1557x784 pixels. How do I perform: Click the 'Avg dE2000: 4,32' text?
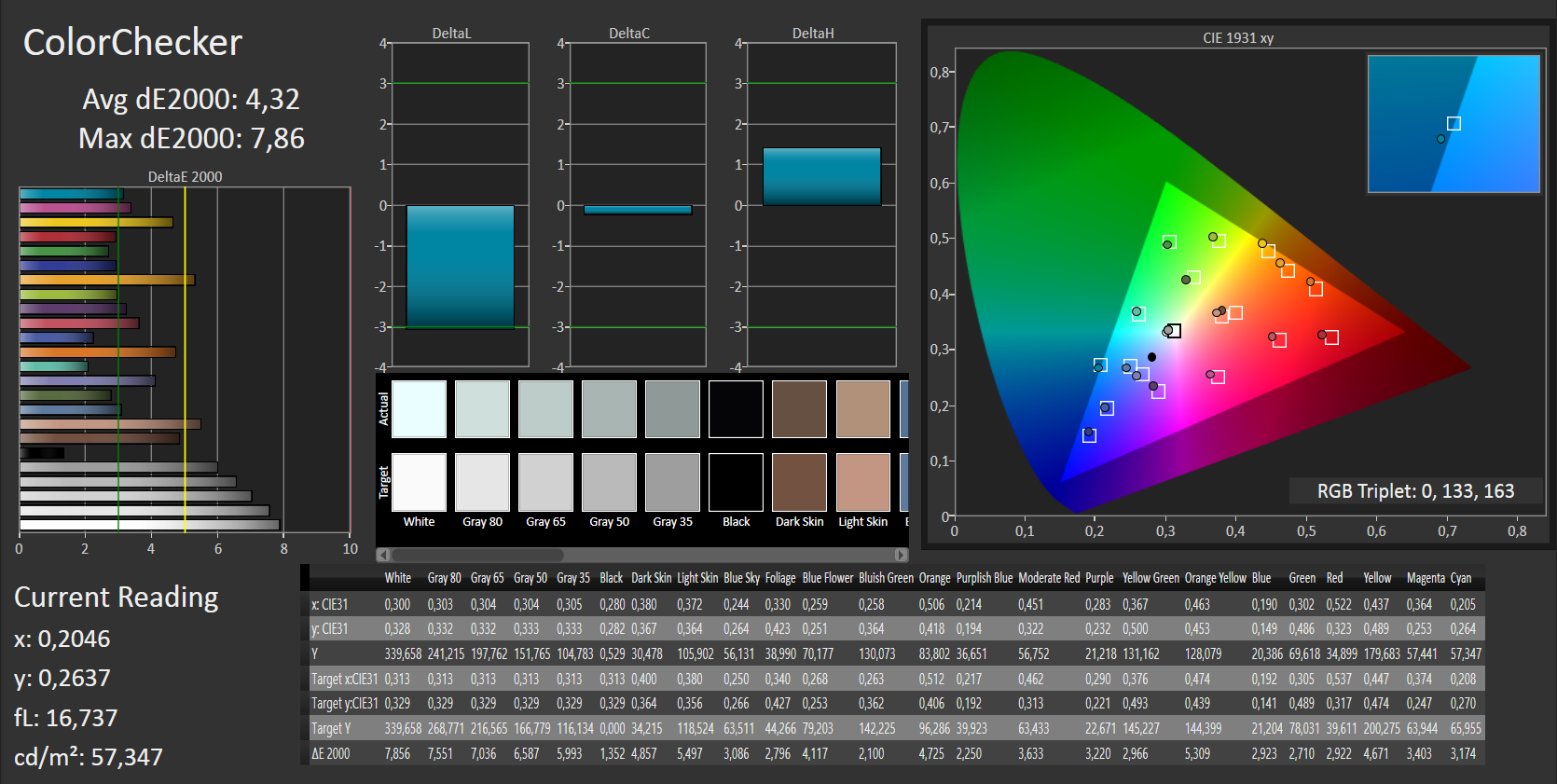[x=191, y=99]
